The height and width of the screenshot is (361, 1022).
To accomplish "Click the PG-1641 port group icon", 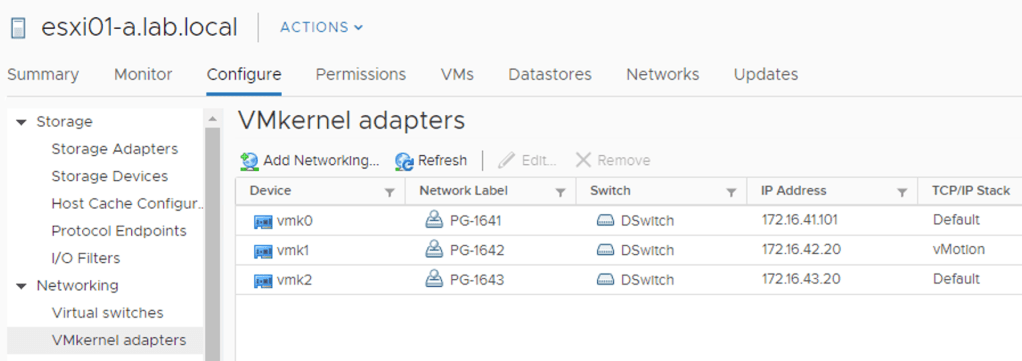I will [x=434, y=220].
